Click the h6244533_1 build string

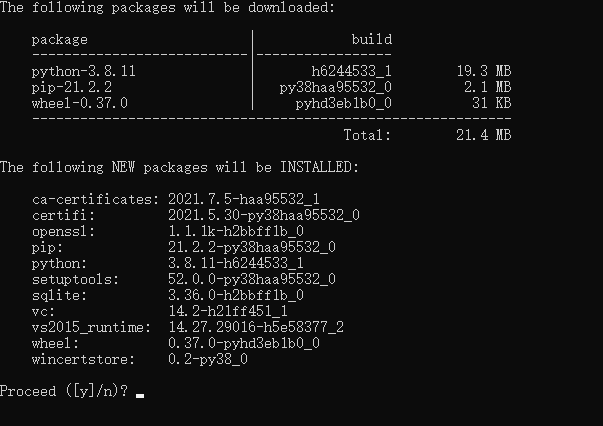351,71
